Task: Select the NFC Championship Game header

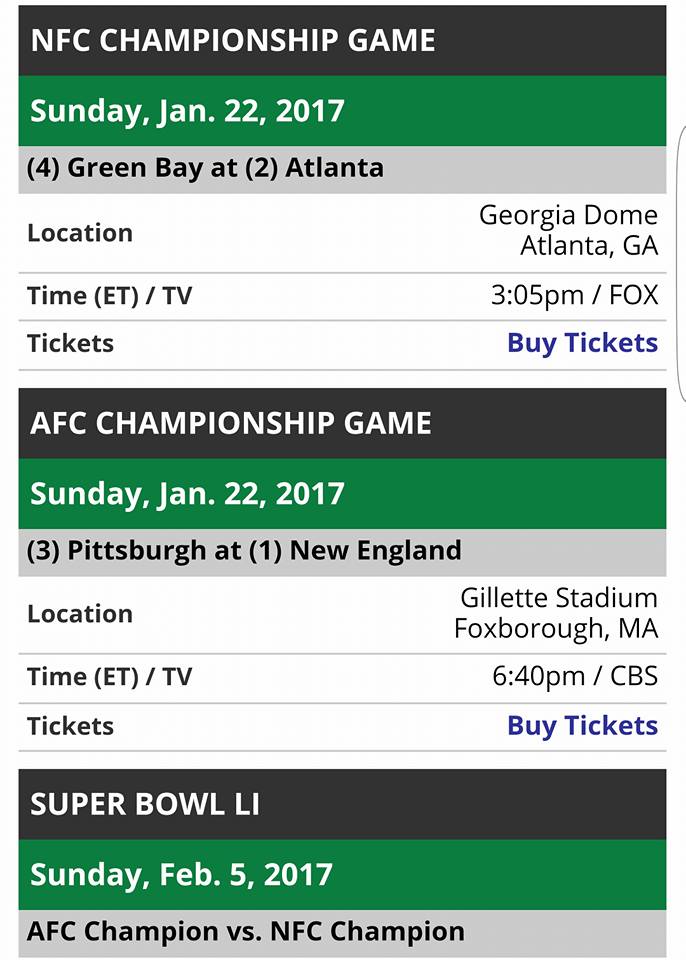Action: pos(233,41)
